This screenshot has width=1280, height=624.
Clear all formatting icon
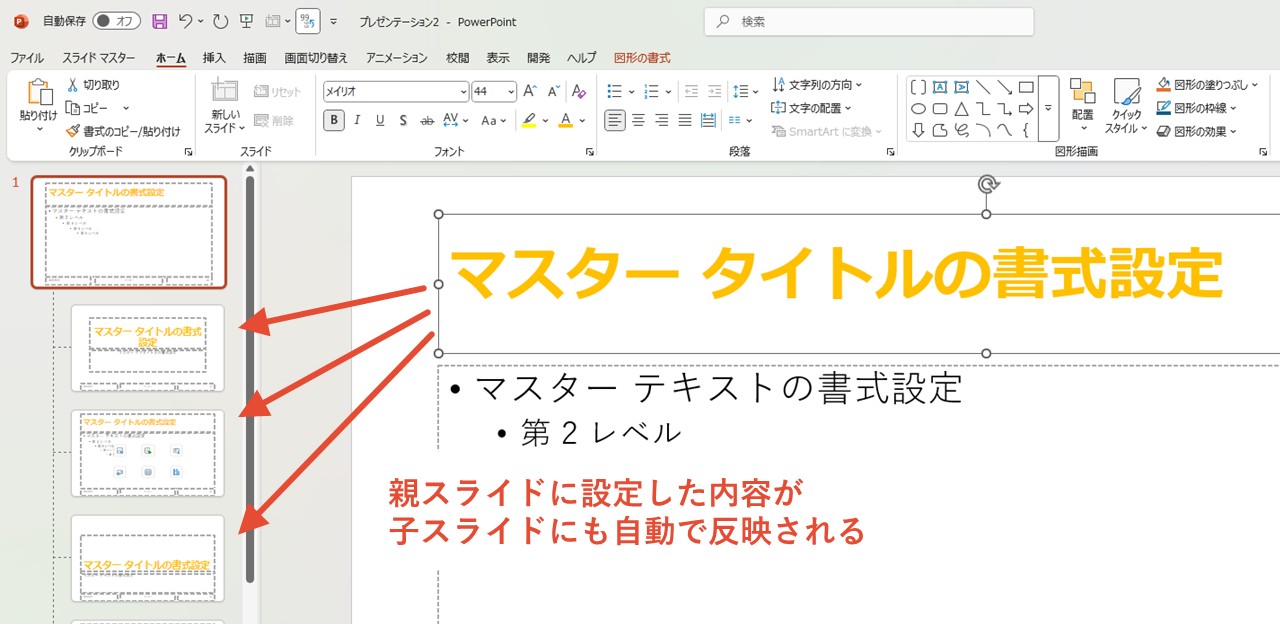point(579,91)
